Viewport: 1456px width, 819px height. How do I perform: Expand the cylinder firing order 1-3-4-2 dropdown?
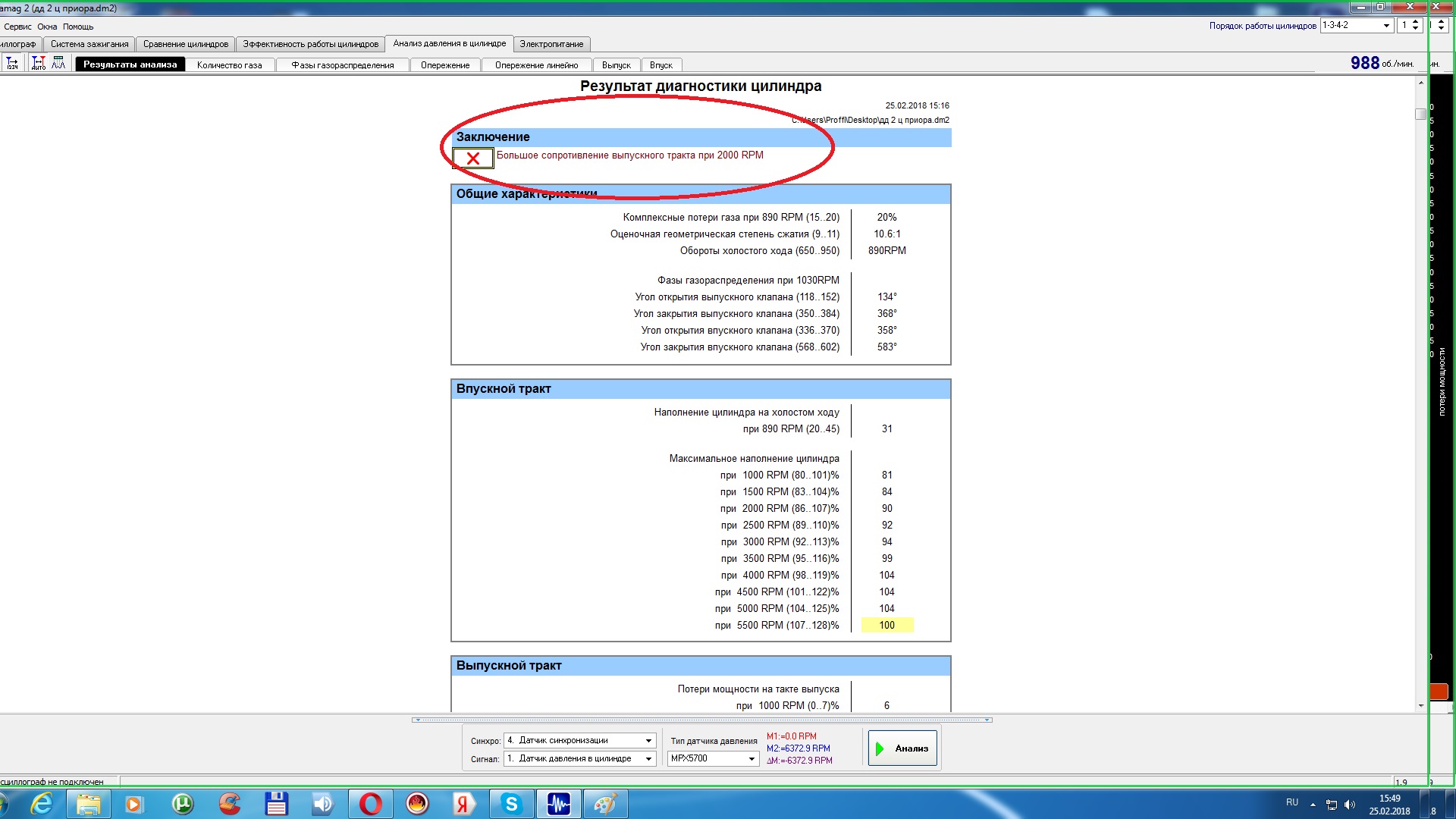pos(1386,26)
